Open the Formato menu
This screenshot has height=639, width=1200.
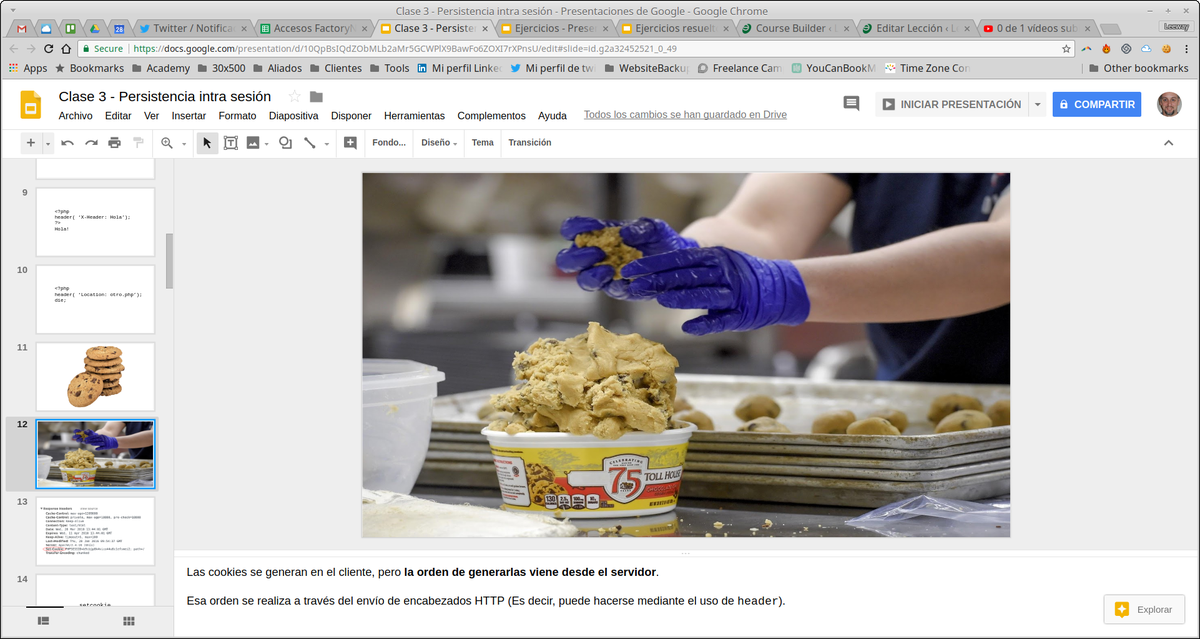pyautogui.click(x=237, y=116)
